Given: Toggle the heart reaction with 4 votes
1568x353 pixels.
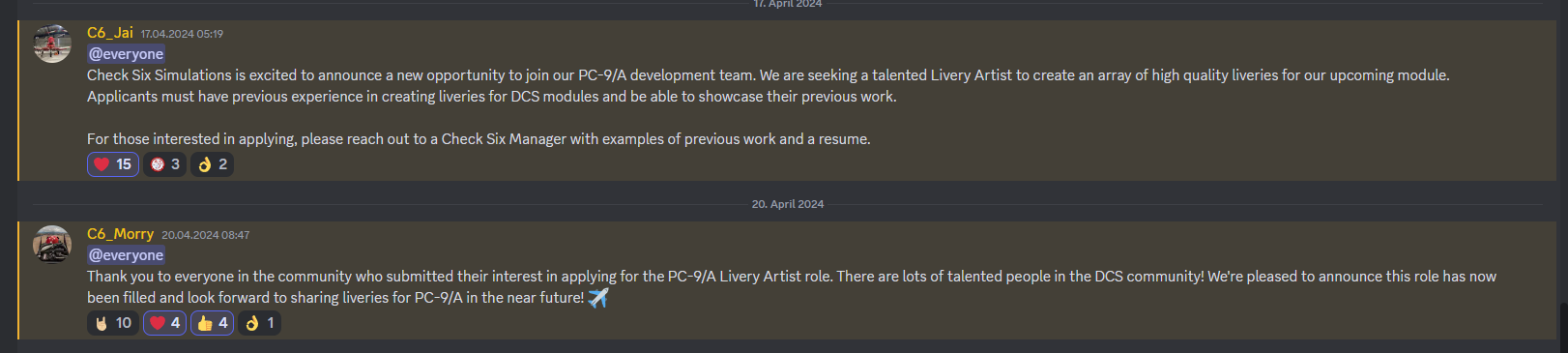Looking at the screenshot, I should coord(165,323).
